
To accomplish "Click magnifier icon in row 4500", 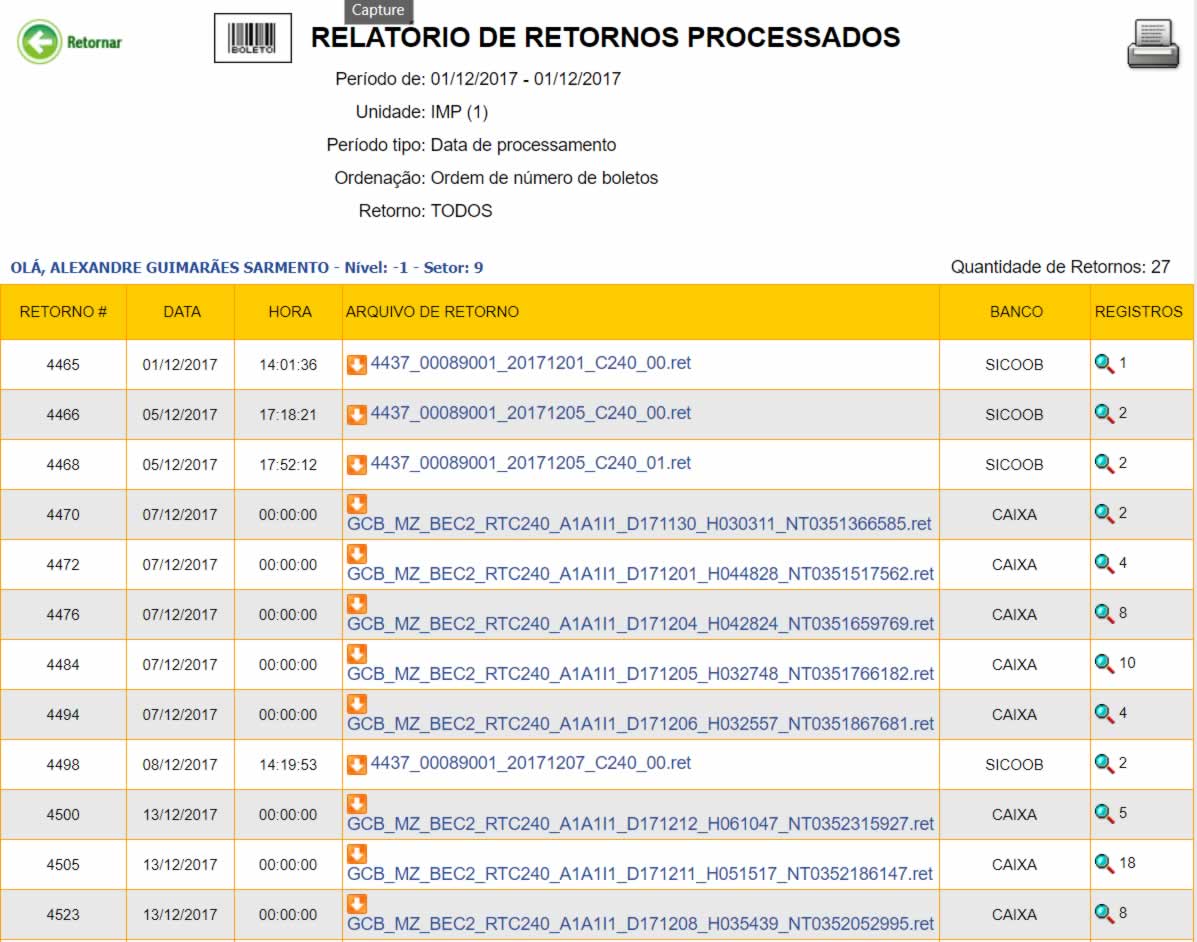I will pyautogui.click(x=1104, y=814).
